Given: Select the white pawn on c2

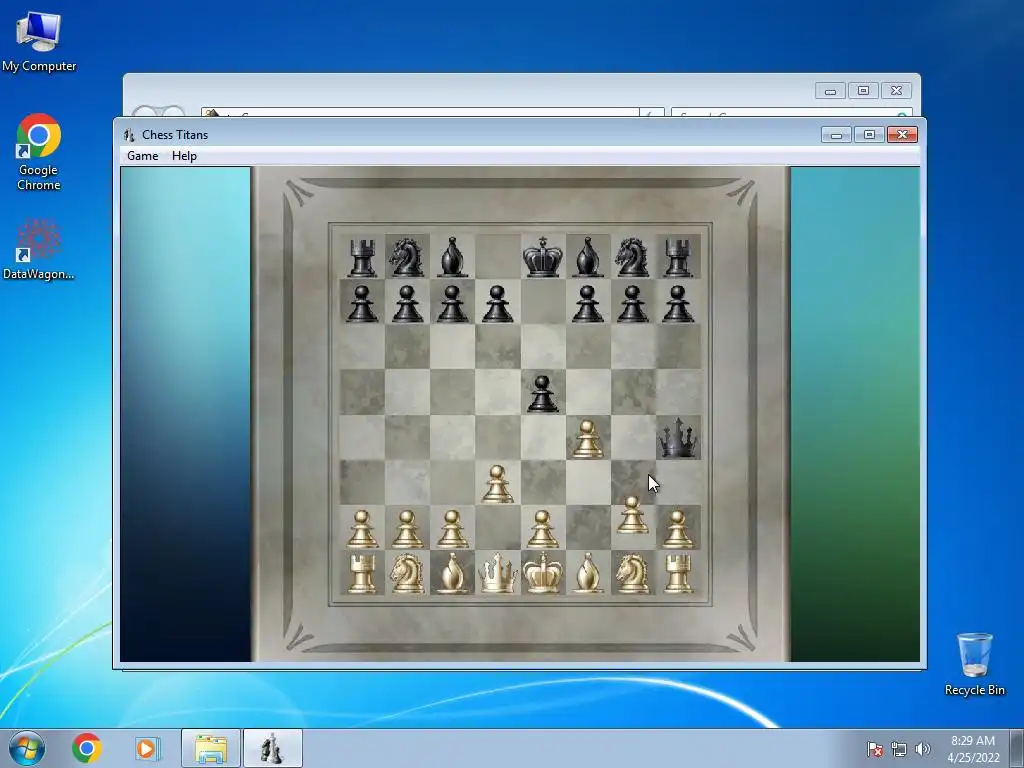Looking at the screenshot, I should [452, 528].
